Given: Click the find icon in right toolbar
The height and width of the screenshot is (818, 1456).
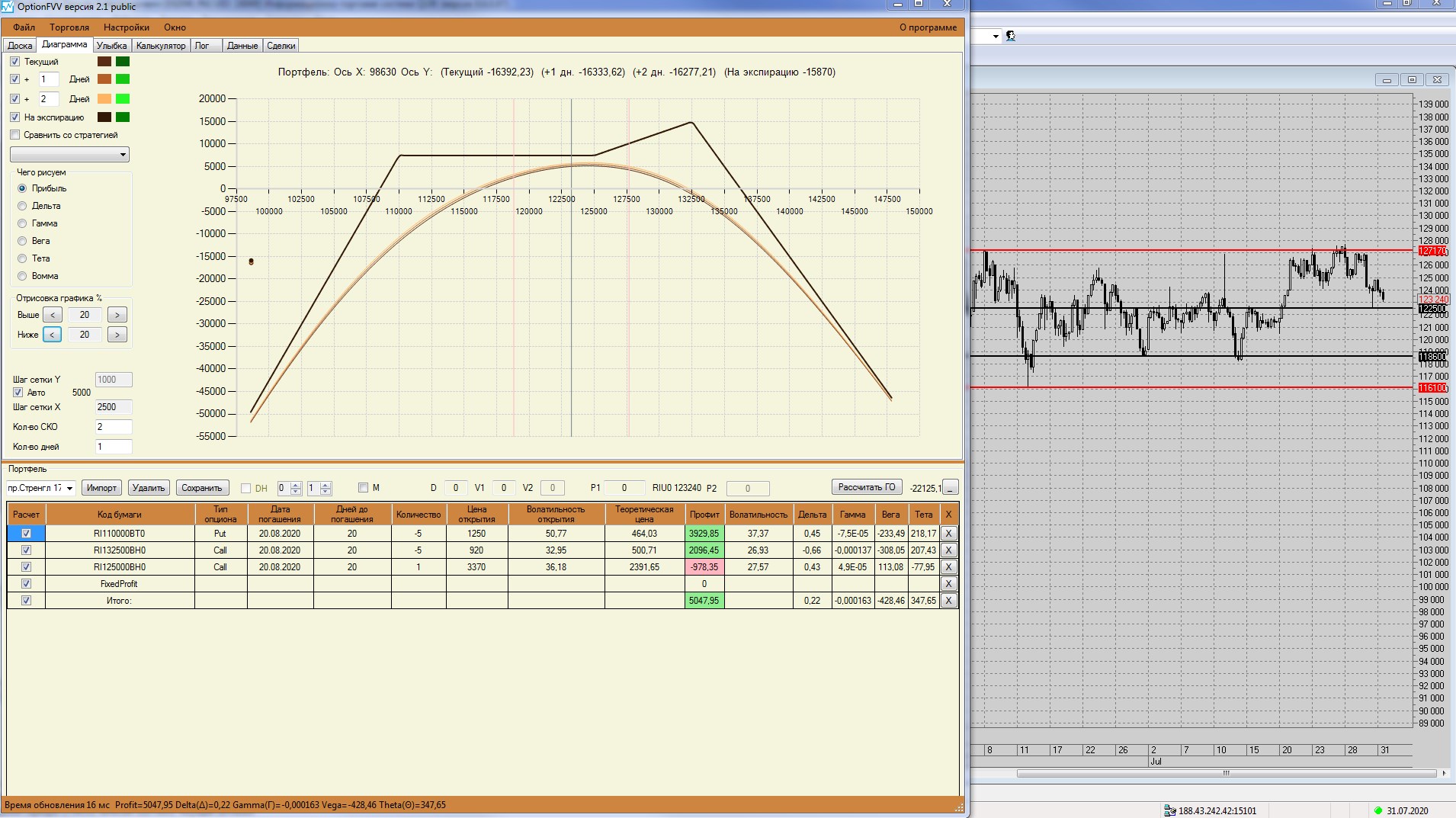Looking at the screenshot, I should click(x=1011, y=36).
